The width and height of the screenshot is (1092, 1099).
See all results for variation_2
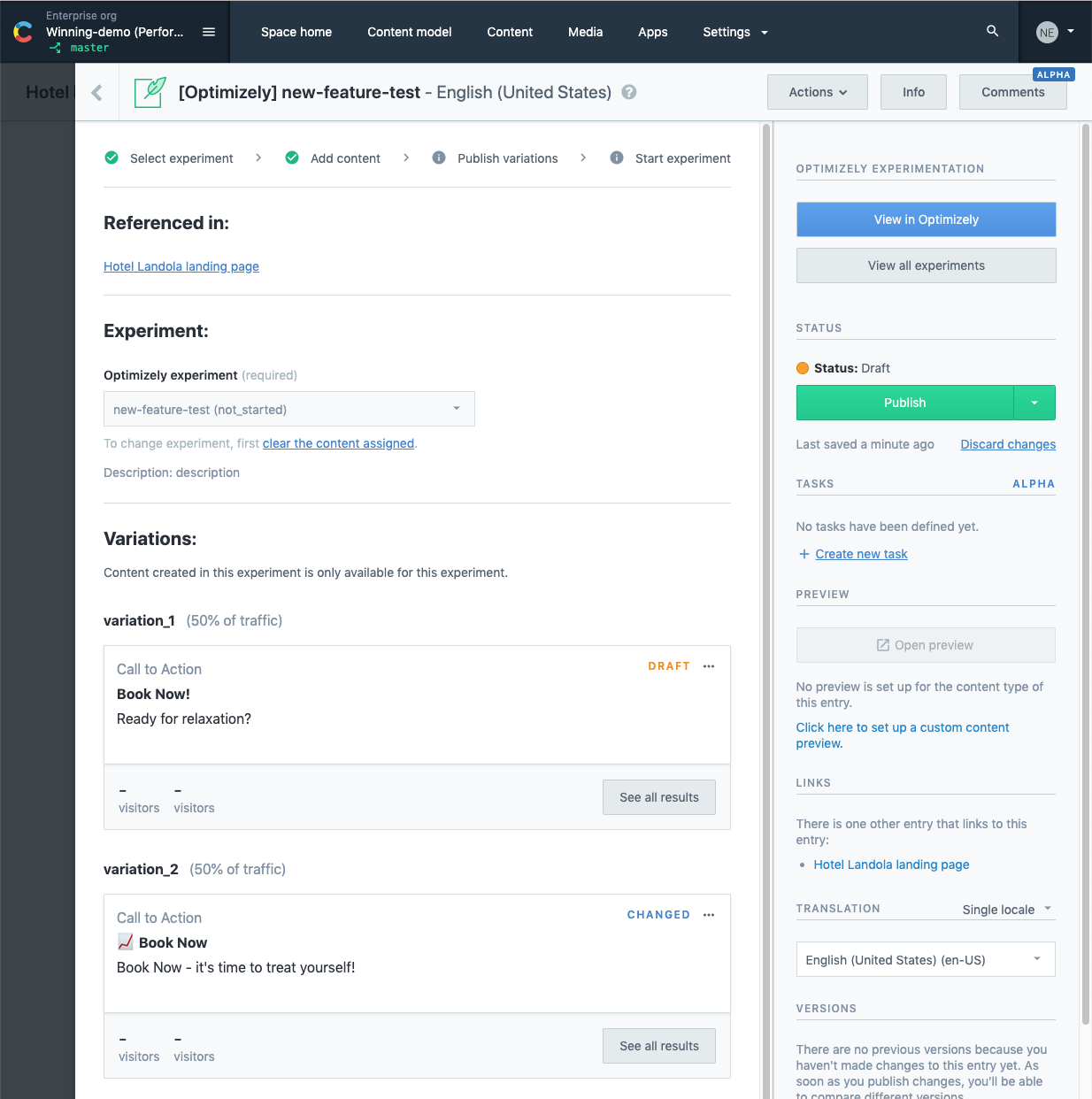pyautogui.click(x=659, y=1046)
